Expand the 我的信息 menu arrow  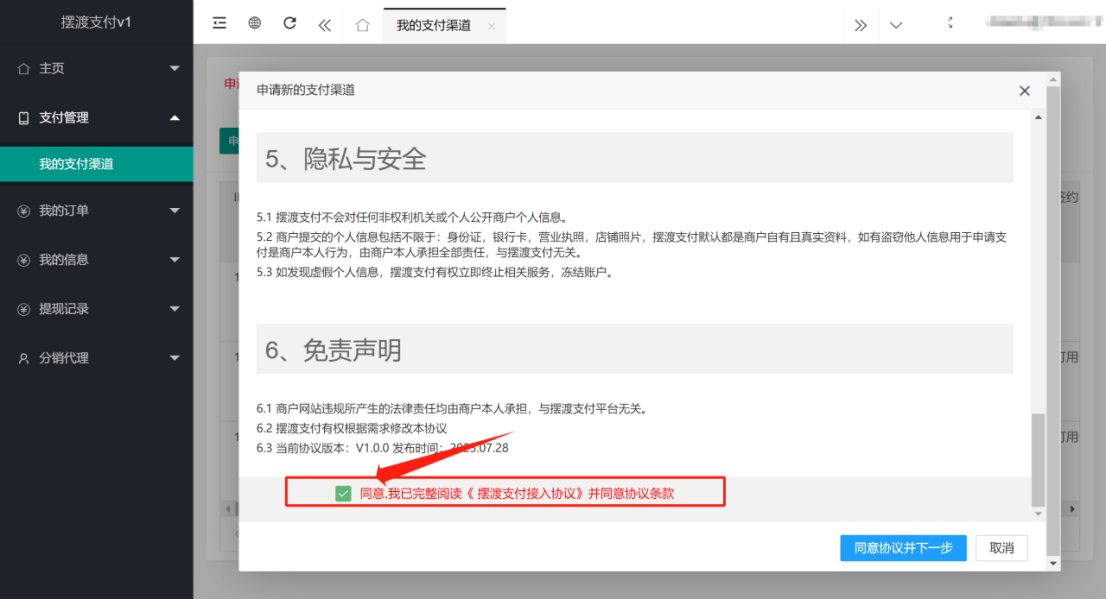tap(174, 259)
